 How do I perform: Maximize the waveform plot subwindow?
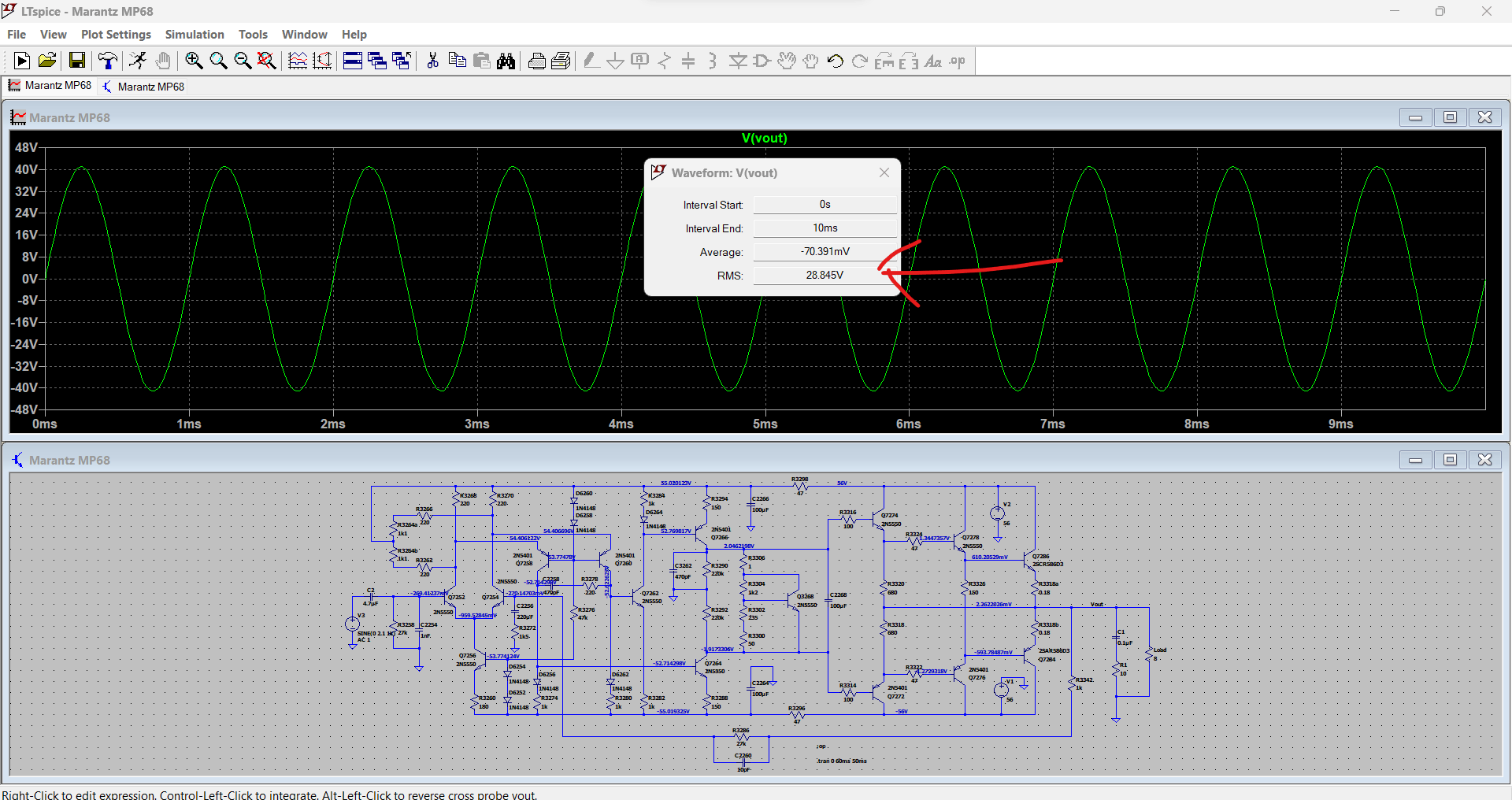click(1450, 117)
